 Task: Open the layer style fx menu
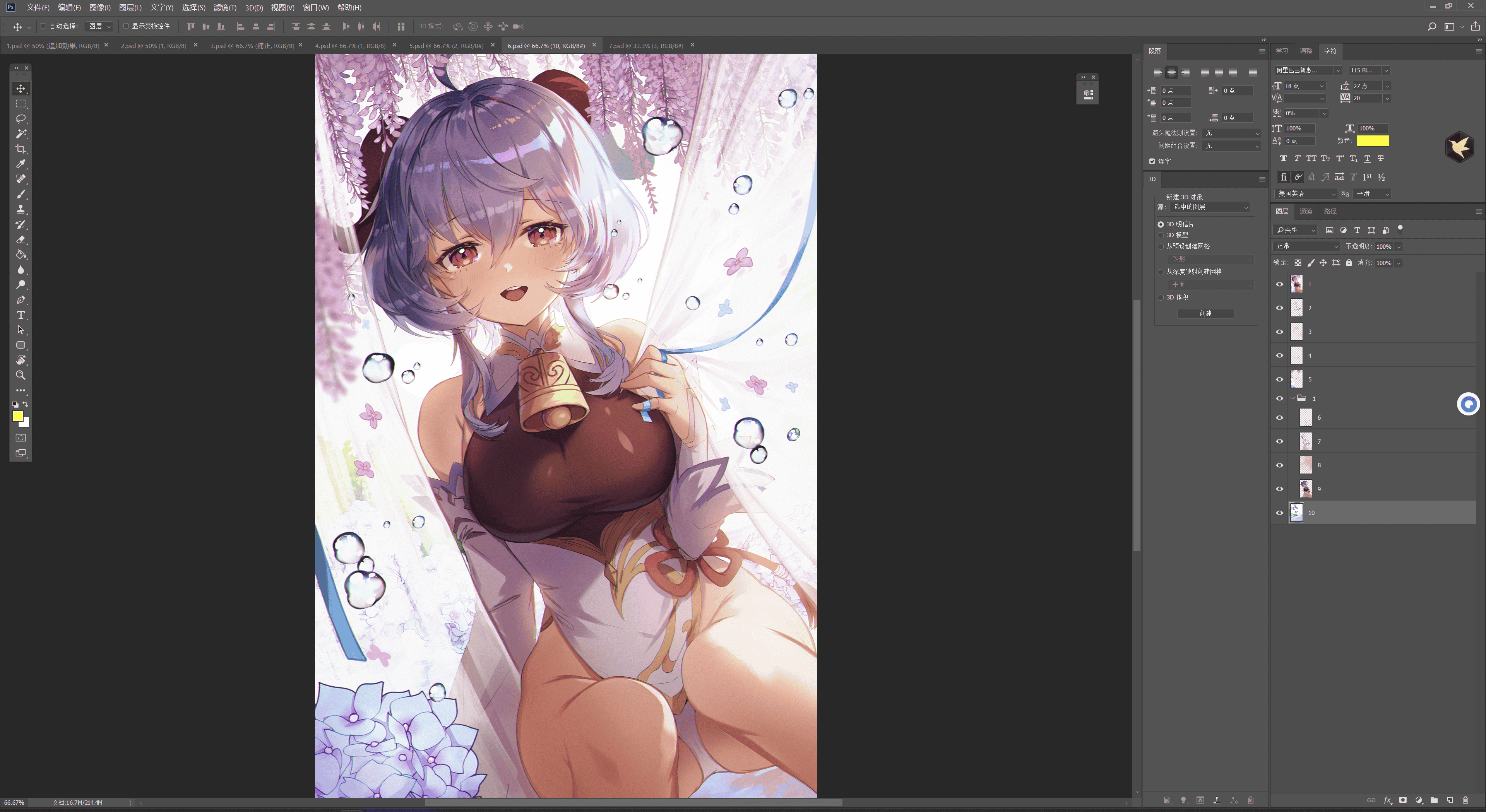[x=1387, y=800]
